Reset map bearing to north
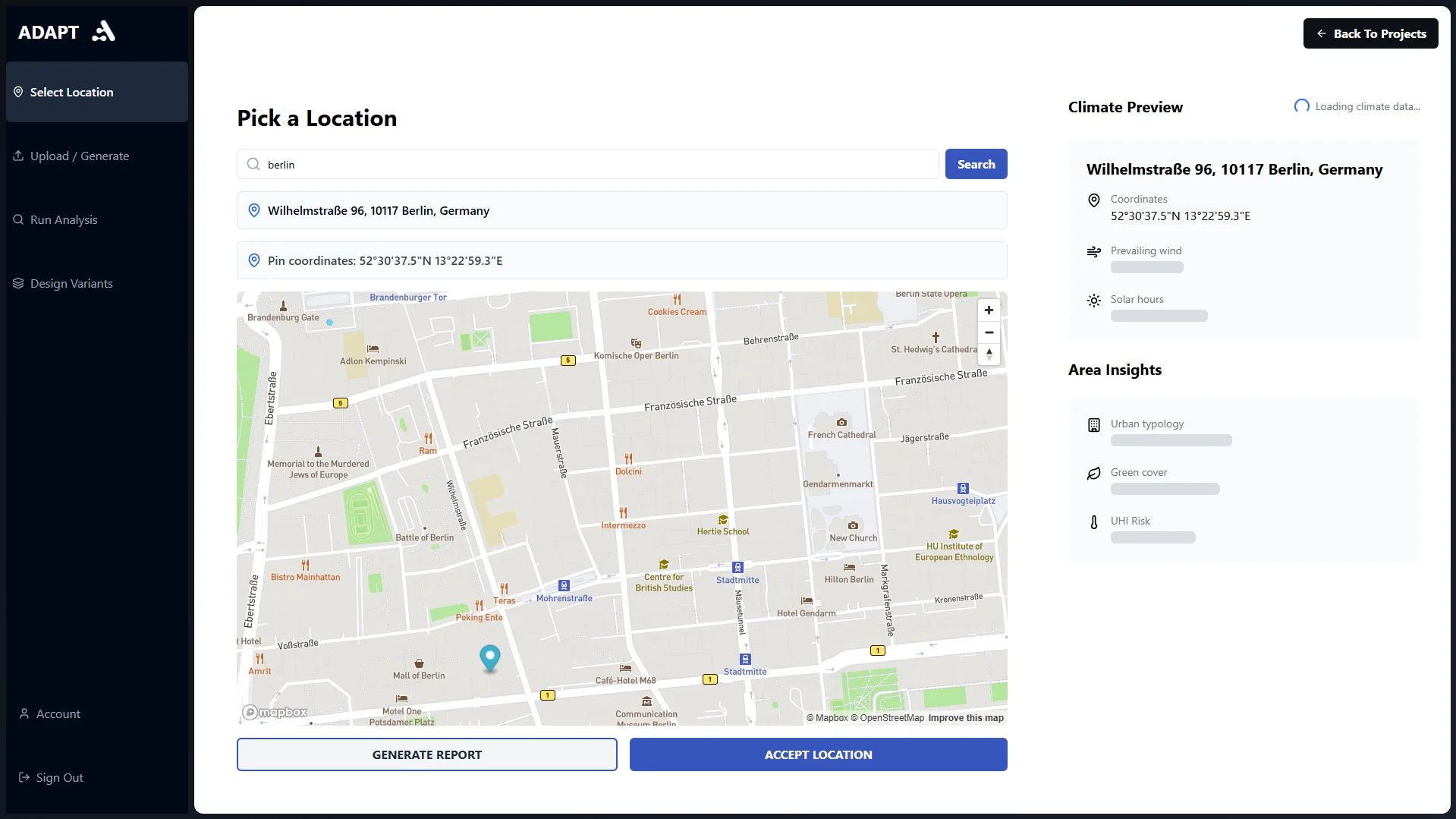 click(x=989, y=354)
